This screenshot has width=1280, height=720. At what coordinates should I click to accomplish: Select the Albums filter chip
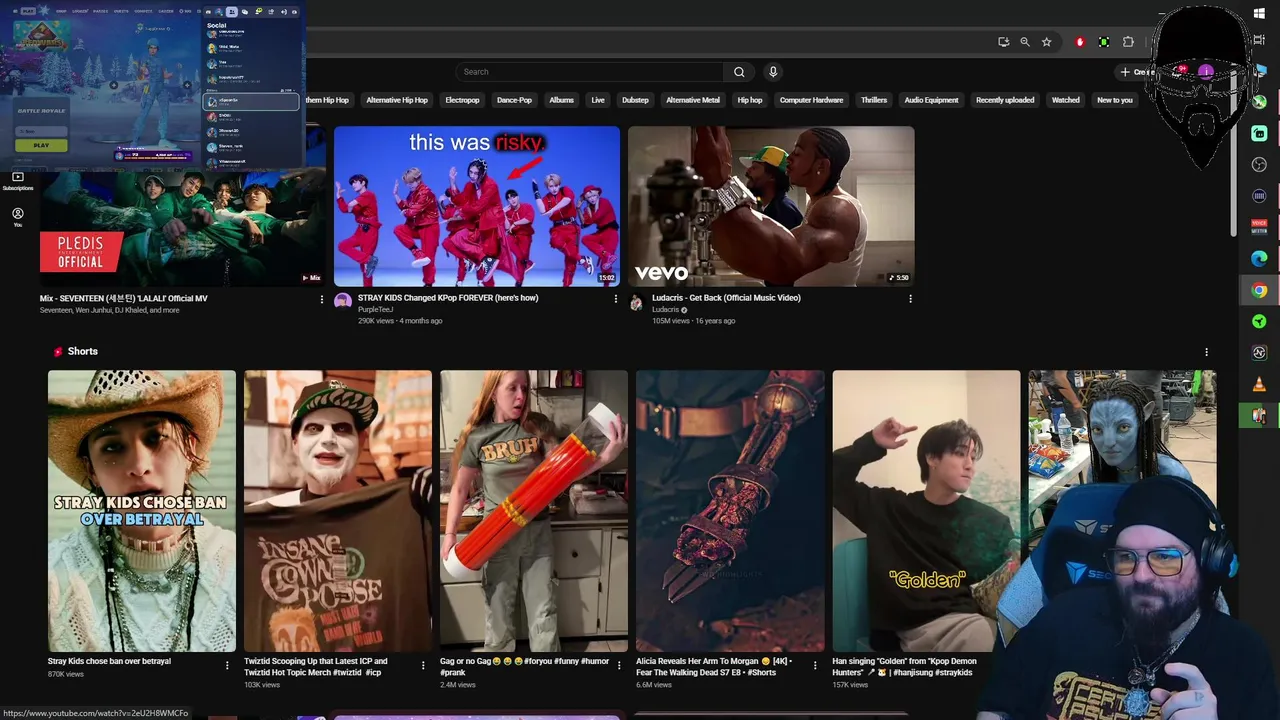click(x=561, y=100)
